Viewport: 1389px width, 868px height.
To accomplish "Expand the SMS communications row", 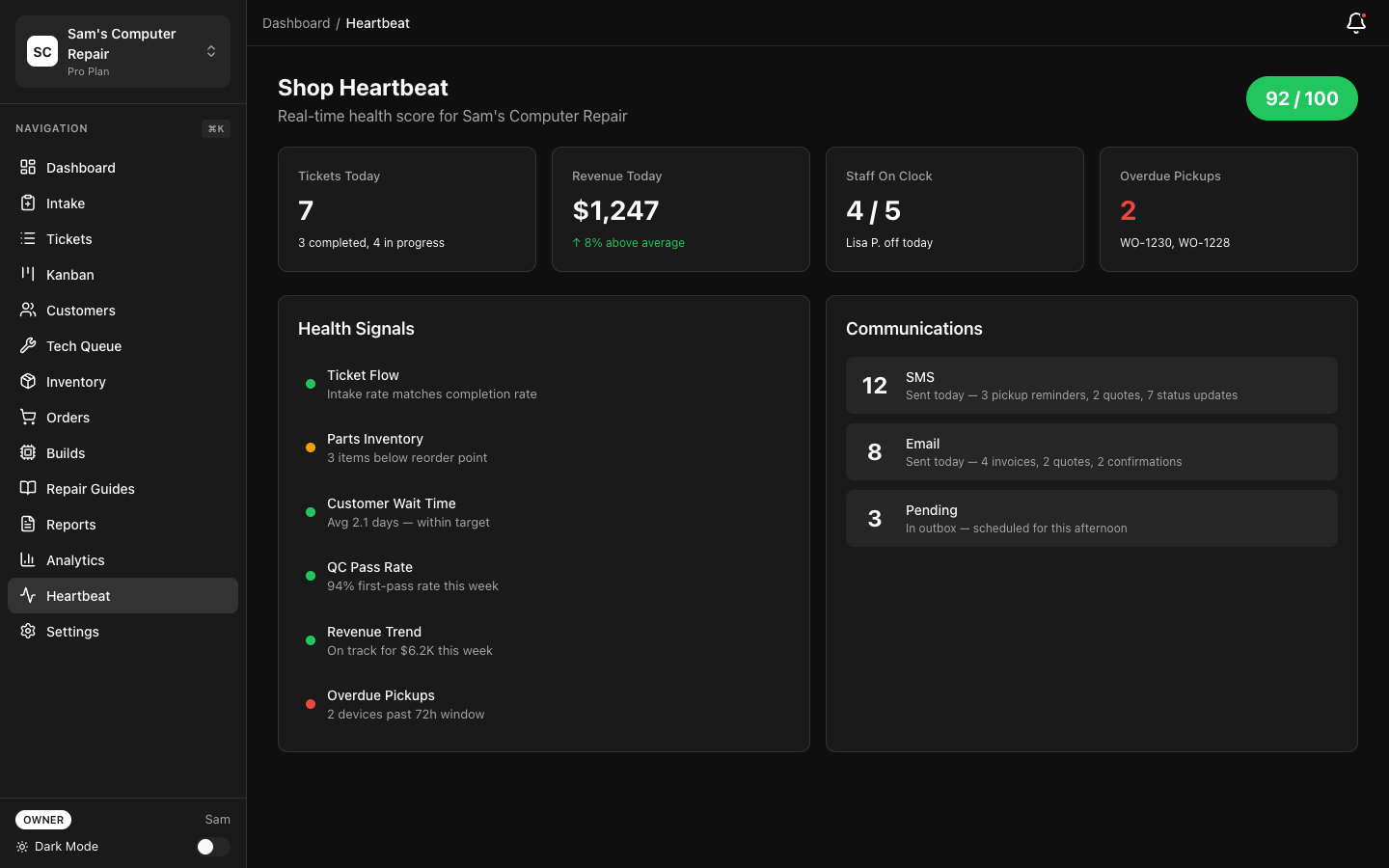I will (x=1091, y=385).
